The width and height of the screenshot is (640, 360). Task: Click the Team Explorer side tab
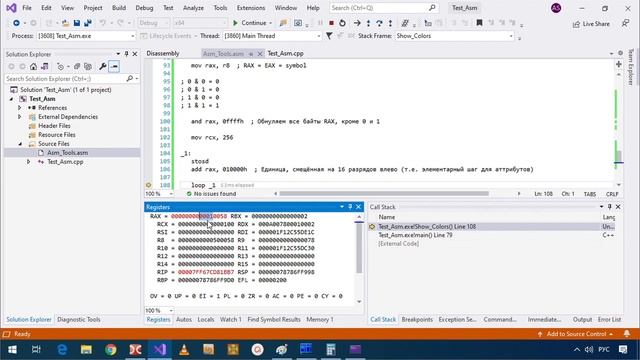[x=631, y=67]
